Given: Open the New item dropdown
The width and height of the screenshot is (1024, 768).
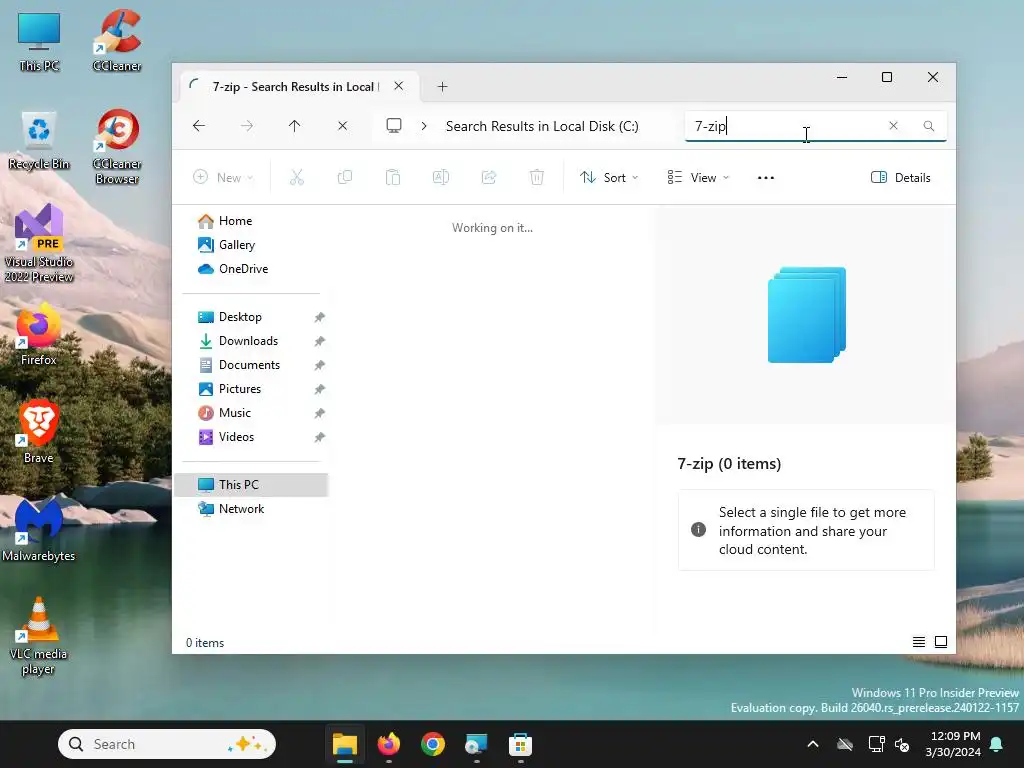Looking at the screenshot, I should click(223, 178).
